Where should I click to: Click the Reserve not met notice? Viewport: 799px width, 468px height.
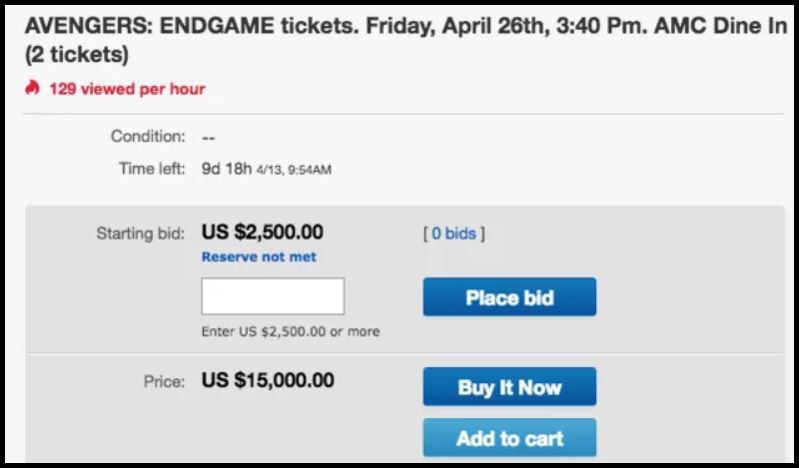coord(259,257)
